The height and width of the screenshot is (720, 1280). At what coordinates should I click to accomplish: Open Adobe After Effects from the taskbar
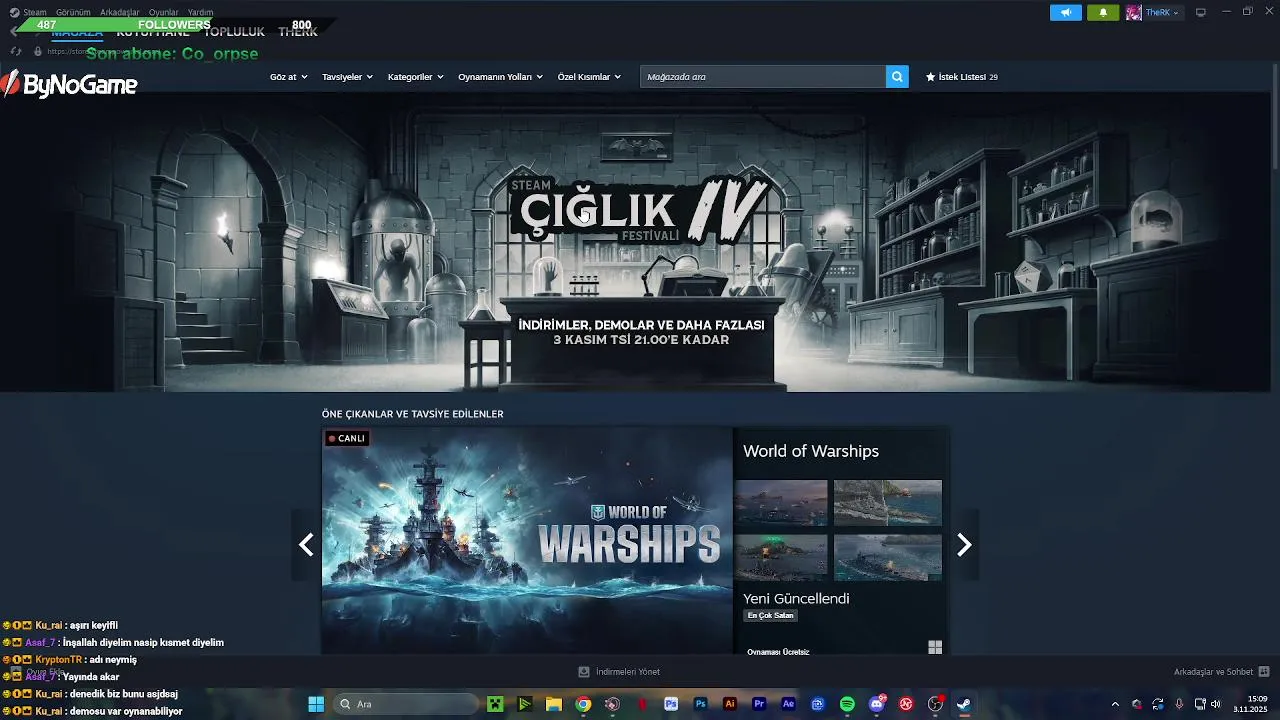click(788, 704)
